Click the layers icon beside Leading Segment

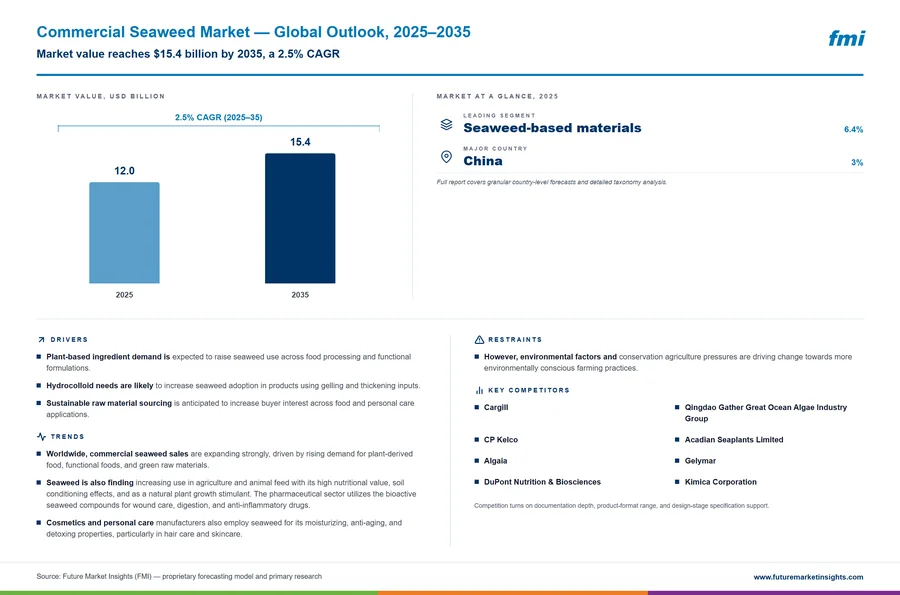click(x=446, y=125)
